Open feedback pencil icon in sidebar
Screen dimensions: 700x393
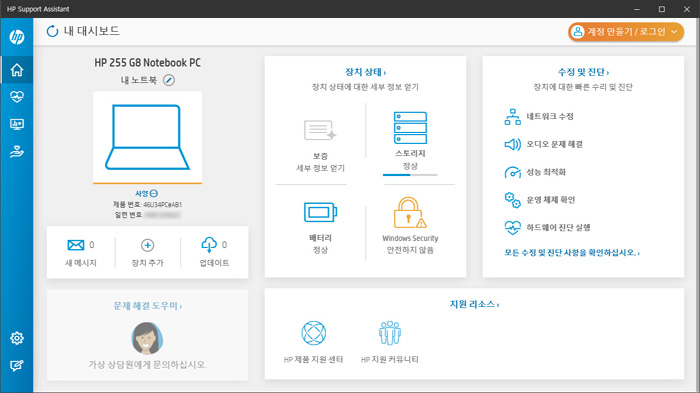[17, 366]
